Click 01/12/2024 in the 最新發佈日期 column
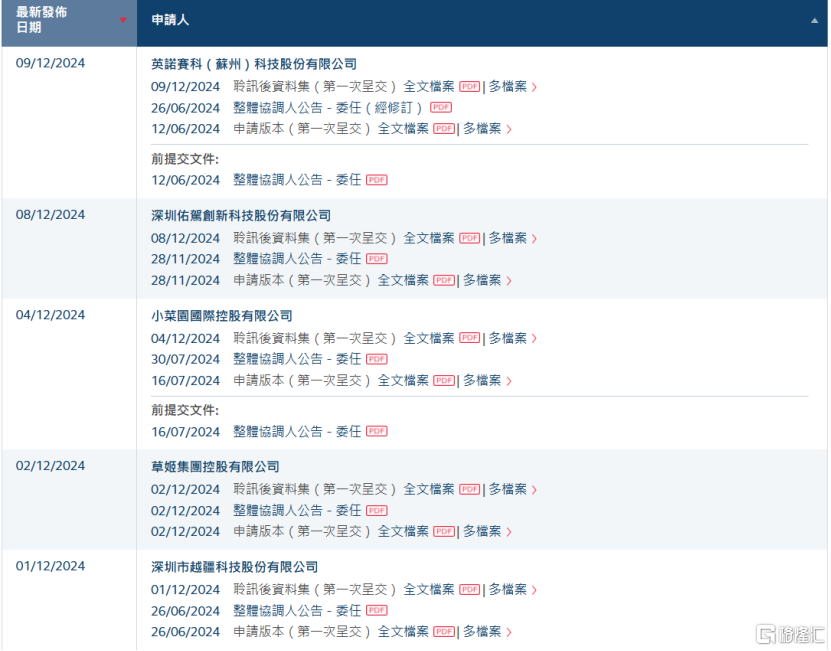 click(50, 566)
